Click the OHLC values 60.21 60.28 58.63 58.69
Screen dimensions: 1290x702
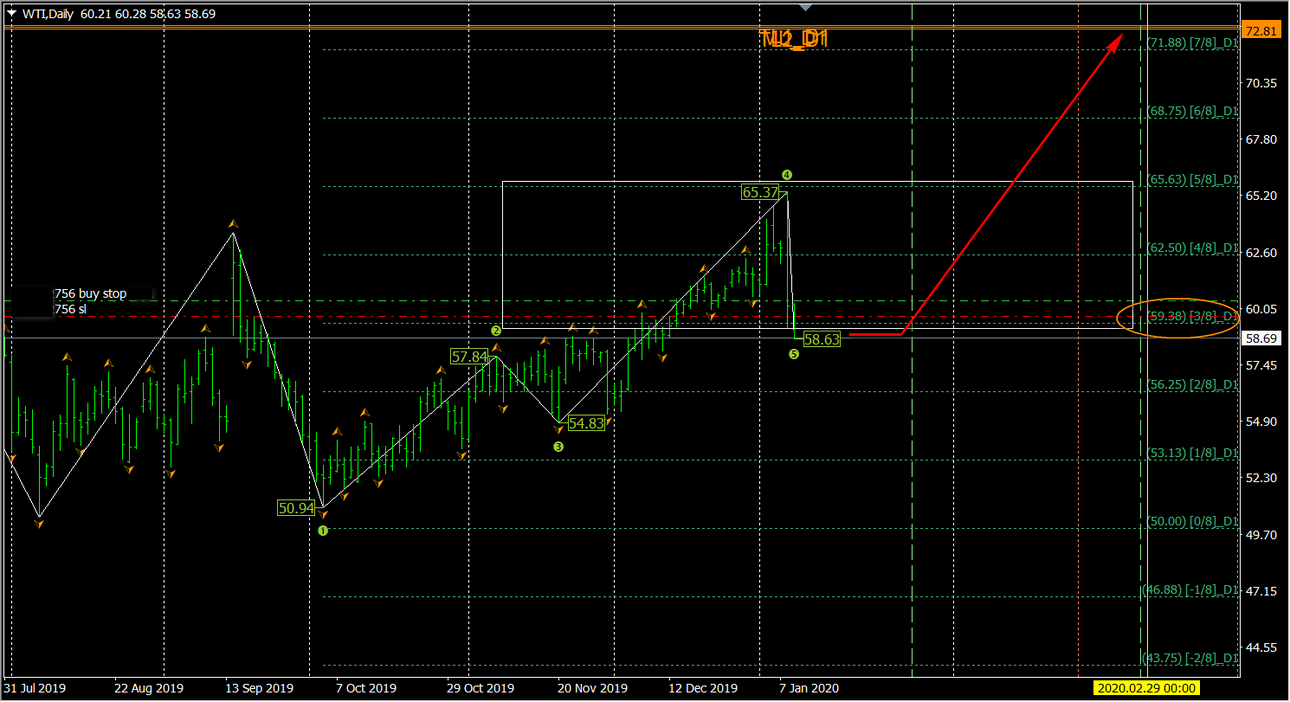click(x=147, y=15)
